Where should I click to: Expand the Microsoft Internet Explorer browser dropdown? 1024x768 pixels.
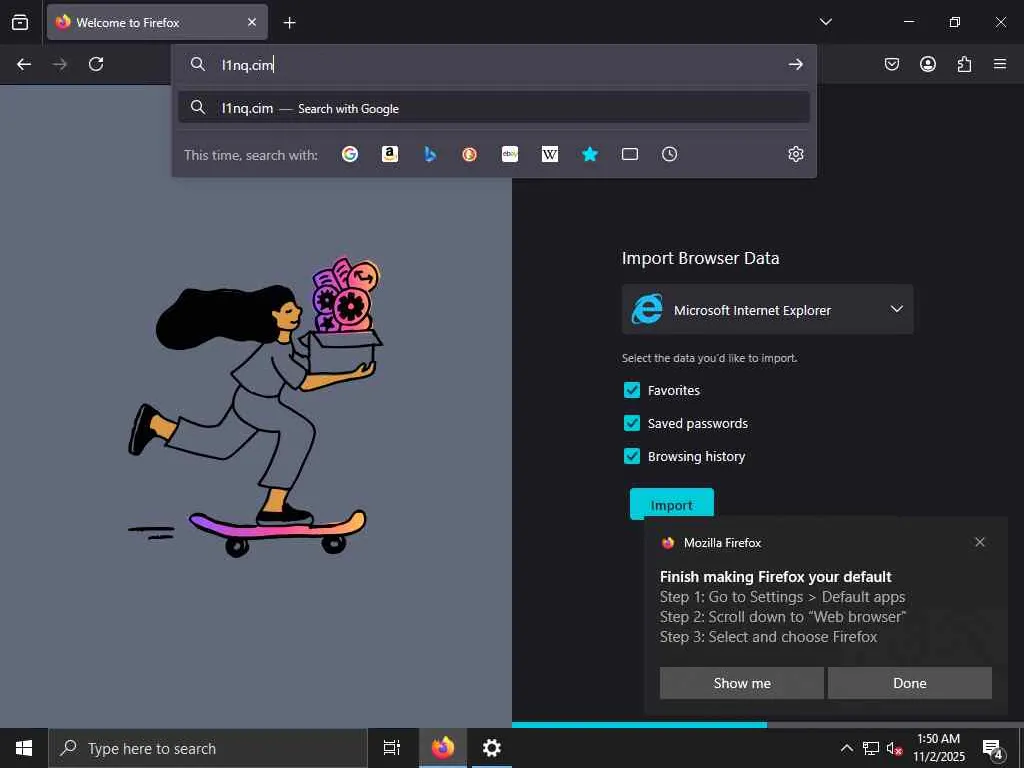pos(767,310)
